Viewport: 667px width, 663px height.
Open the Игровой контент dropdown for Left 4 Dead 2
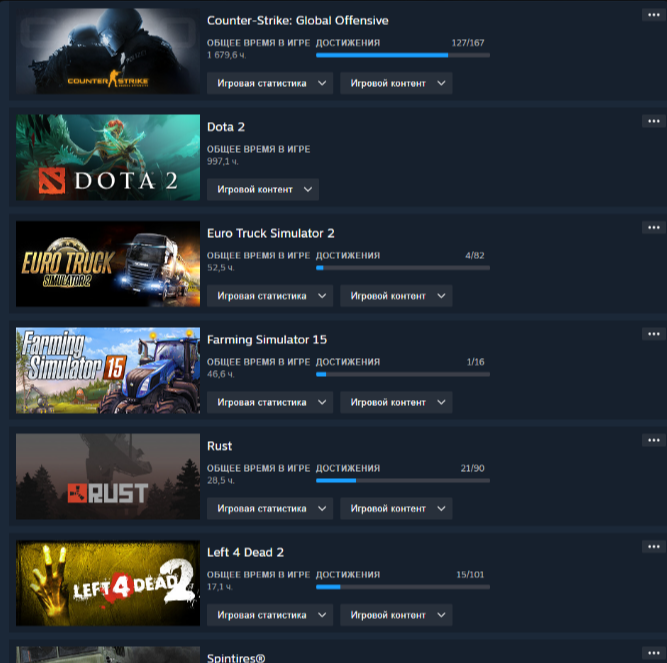396,615
